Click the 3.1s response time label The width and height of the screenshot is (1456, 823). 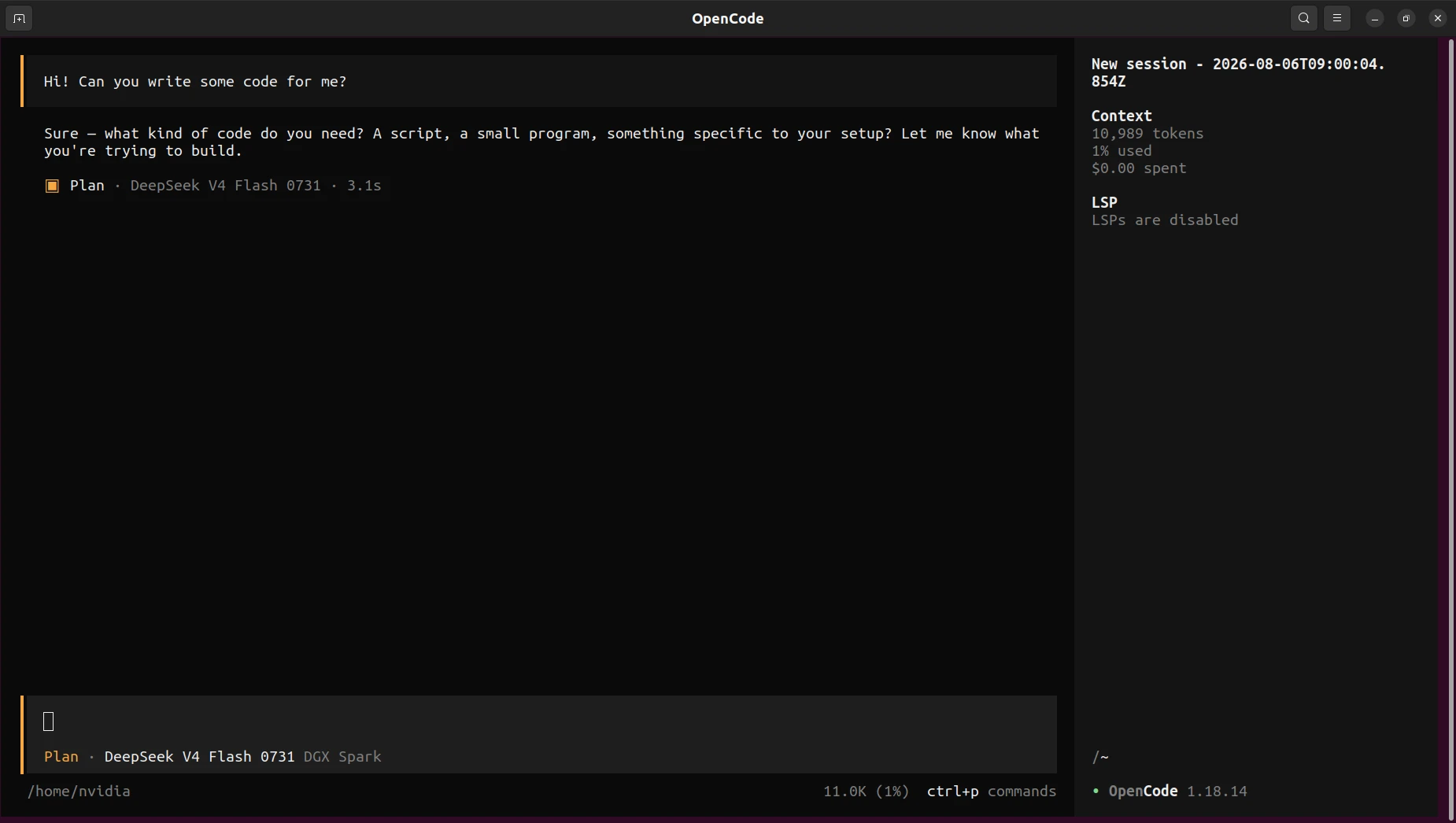[364, 186]
